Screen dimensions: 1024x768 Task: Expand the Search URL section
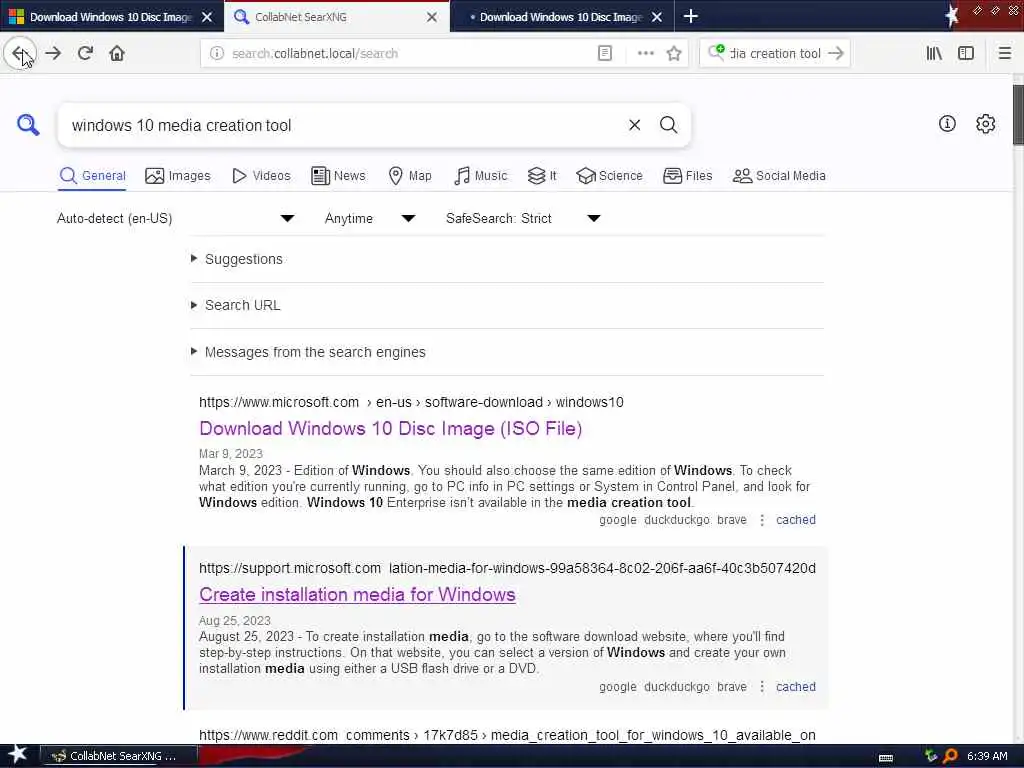coord(242,305)
